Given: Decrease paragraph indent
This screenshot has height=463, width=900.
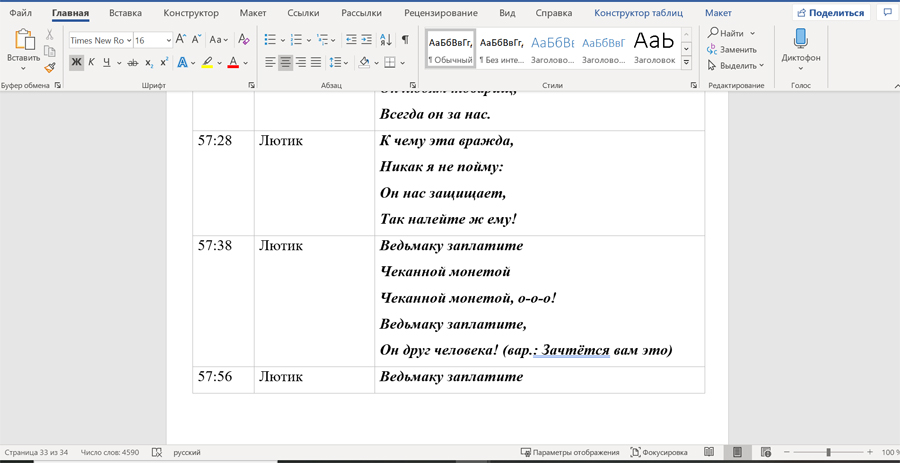Looking at the screenshot, I should coord(351,40).
